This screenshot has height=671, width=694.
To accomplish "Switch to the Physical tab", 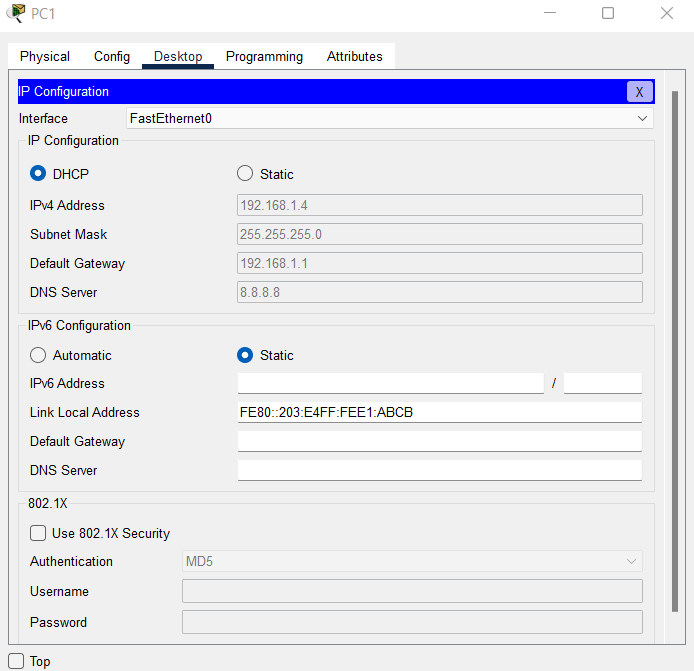I will point(45,57).
